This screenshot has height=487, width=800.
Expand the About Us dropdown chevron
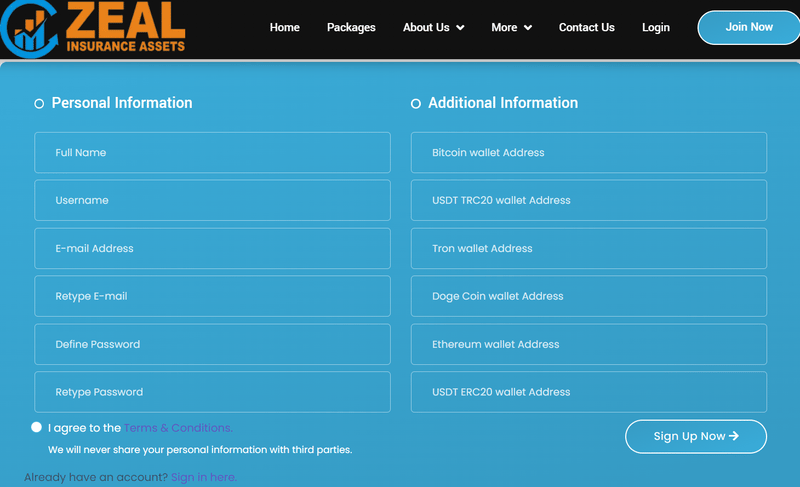click(460, 28)
